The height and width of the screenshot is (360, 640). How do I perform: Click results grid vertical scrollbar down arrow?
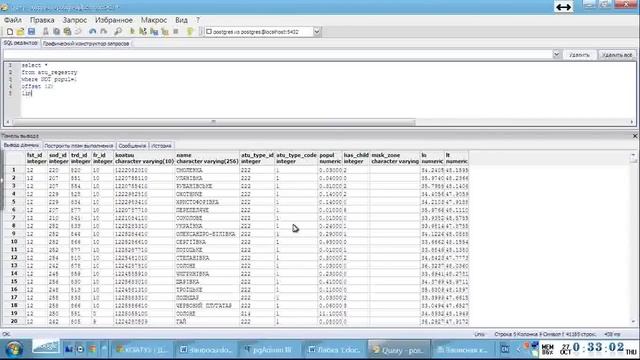(633, 322)
